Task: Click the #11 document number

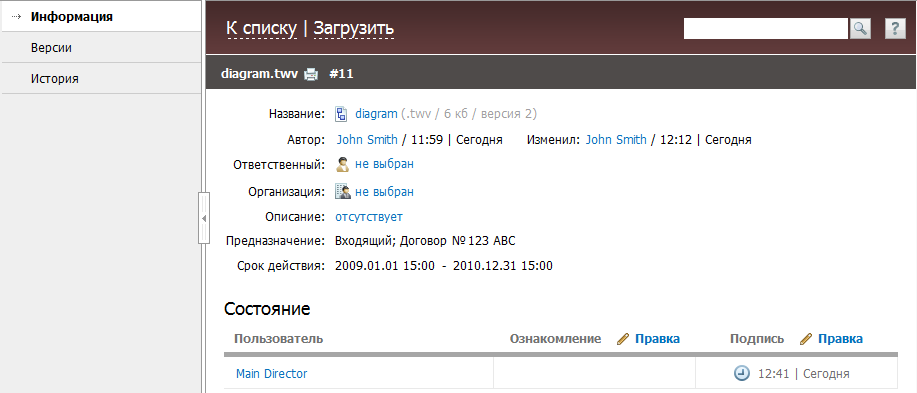Action: coord(342,74)
